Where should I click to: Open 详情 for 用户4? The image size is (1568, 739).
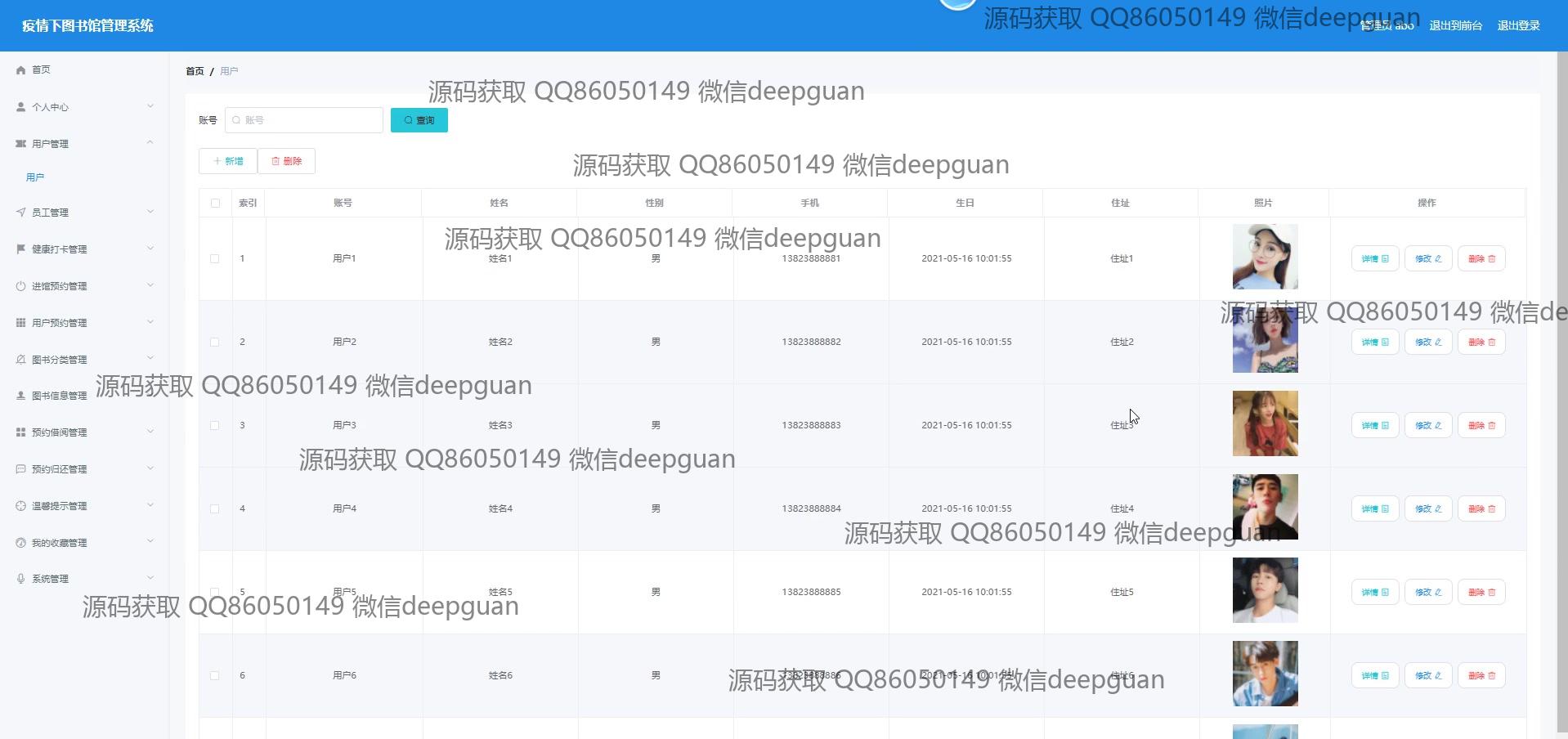[x=1375, y=509]
